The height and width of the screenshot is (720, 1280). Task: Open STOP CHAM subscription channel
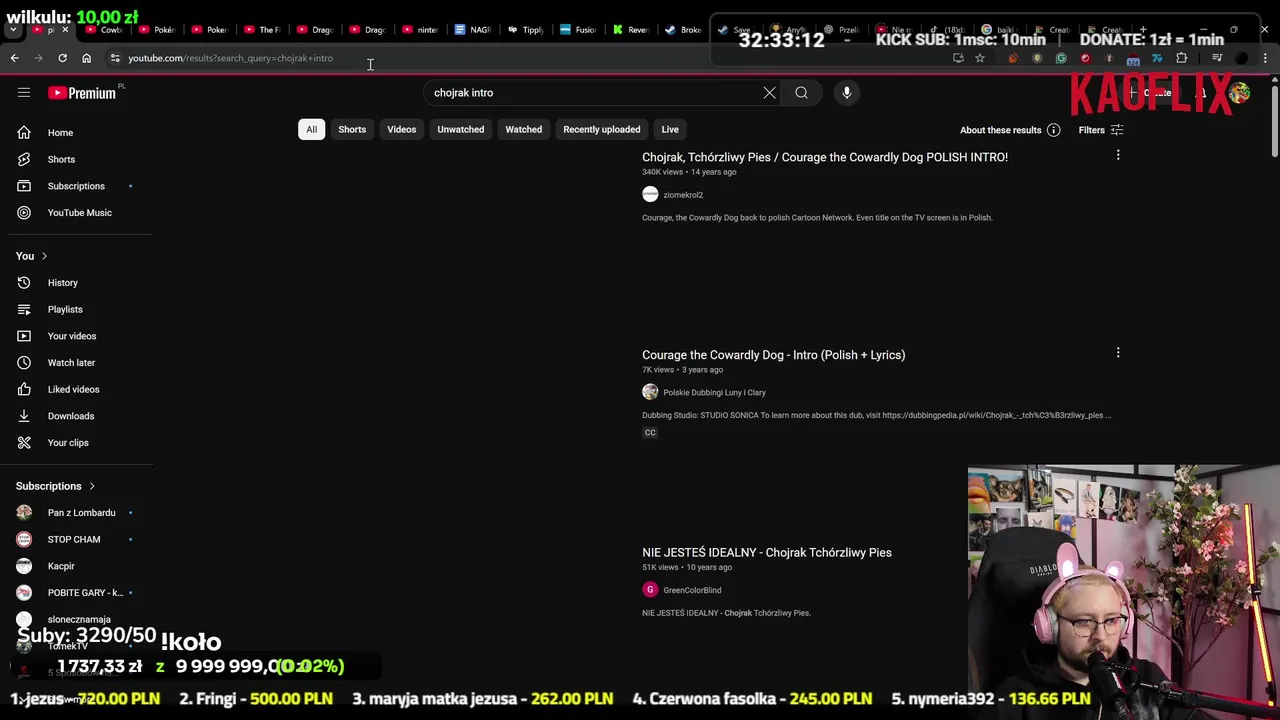point(76,539)
